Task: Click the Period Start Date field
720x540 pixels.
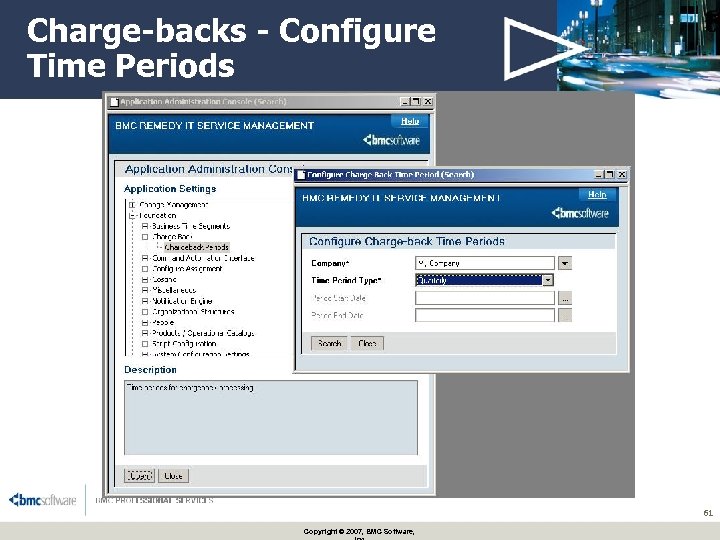Action: pyautogui.click(x=485, y=298)
